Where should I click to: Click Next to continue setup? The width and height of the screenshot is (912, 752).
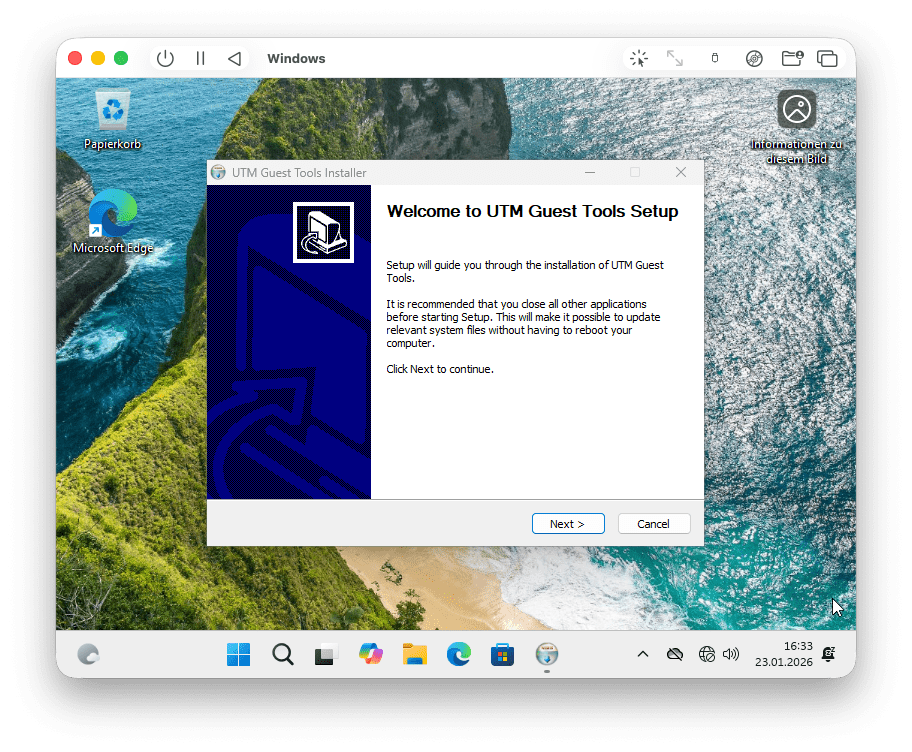click(x=566, y=524)
